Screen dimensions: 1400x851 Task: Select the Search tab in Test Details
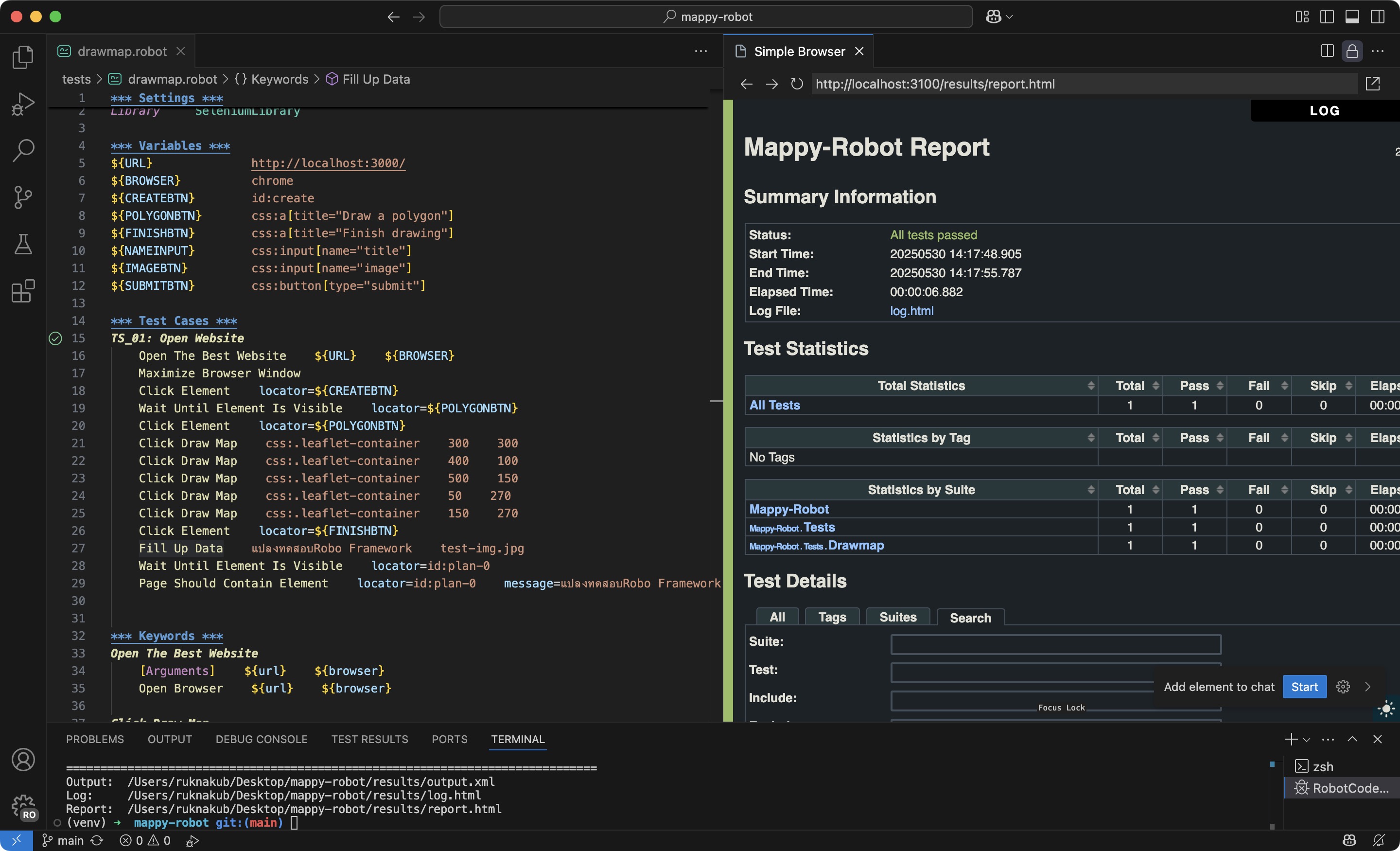(x=970, y=618)
